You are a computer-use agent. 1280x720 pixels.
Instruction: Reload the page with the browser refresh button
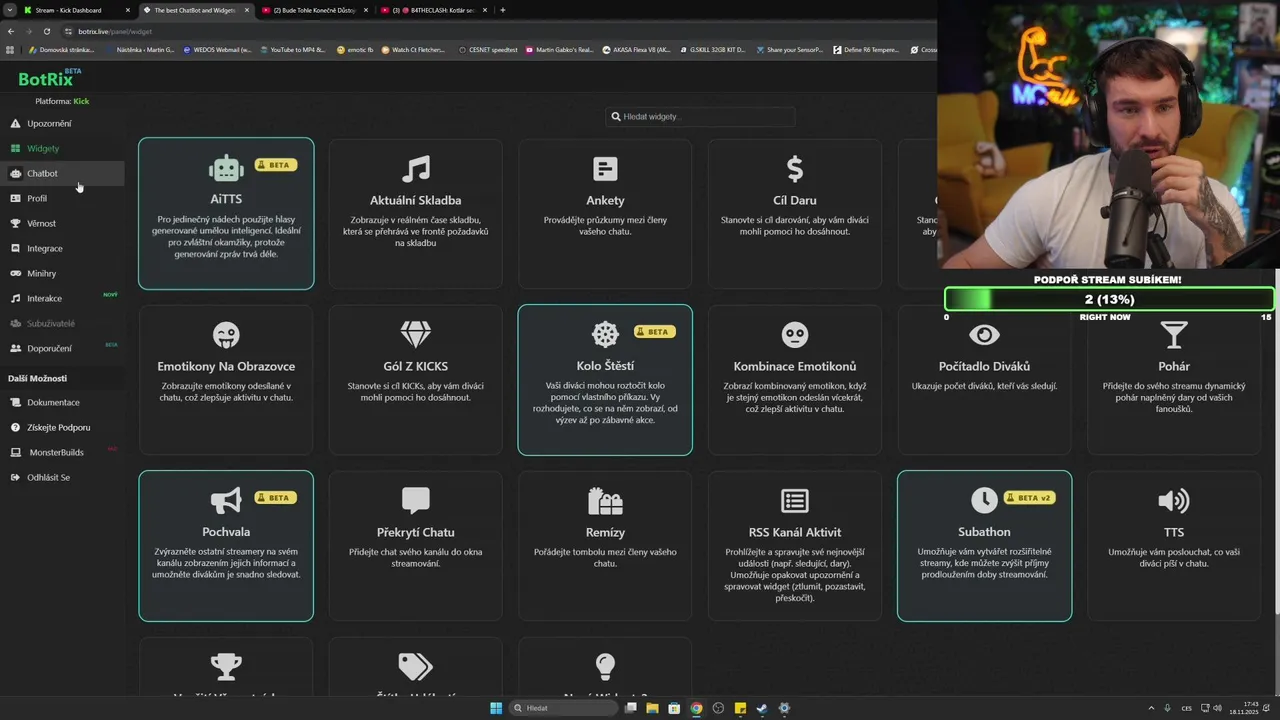[46, 31]
